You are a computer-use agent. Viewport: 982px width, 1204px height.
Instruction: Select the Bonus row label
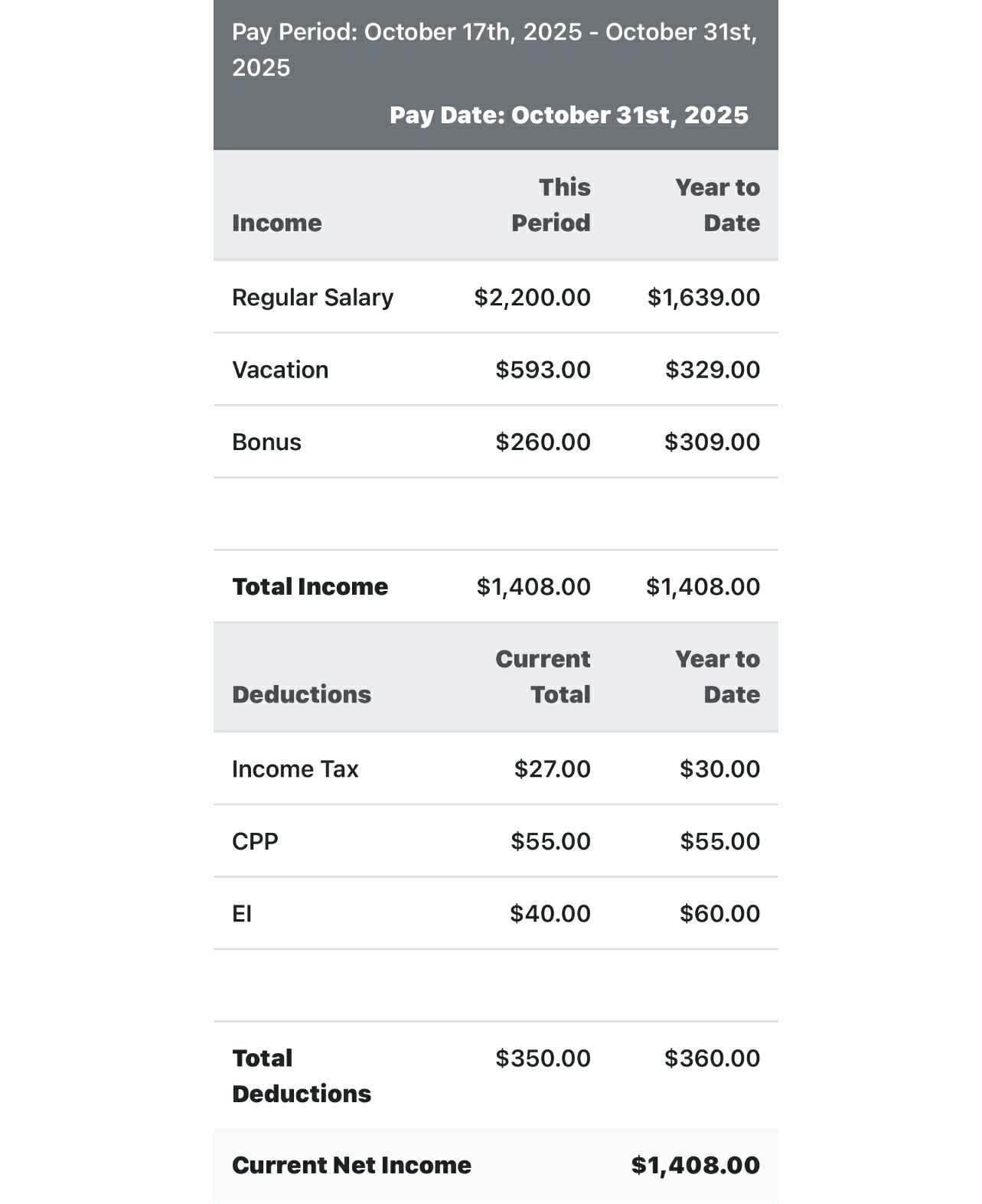pyautogui.click(x=266, y=442)
